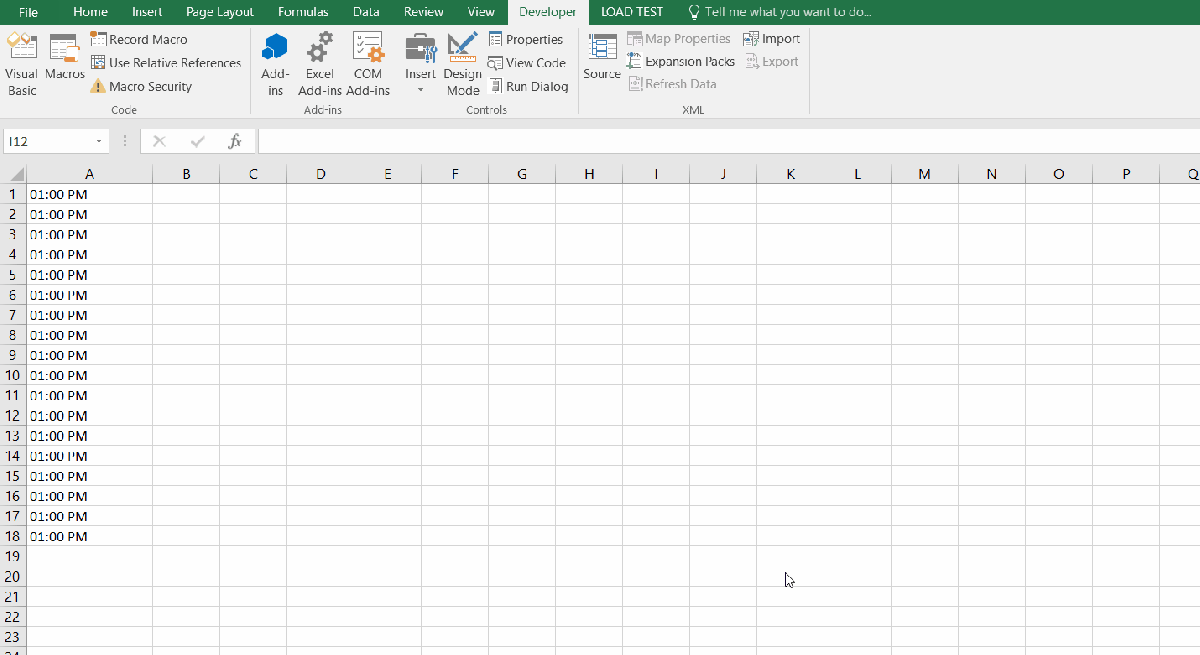This screenshot has width=1200, height=655.
Task: Expand the Name Box dropdown arrow
Action: pos(99,142)
